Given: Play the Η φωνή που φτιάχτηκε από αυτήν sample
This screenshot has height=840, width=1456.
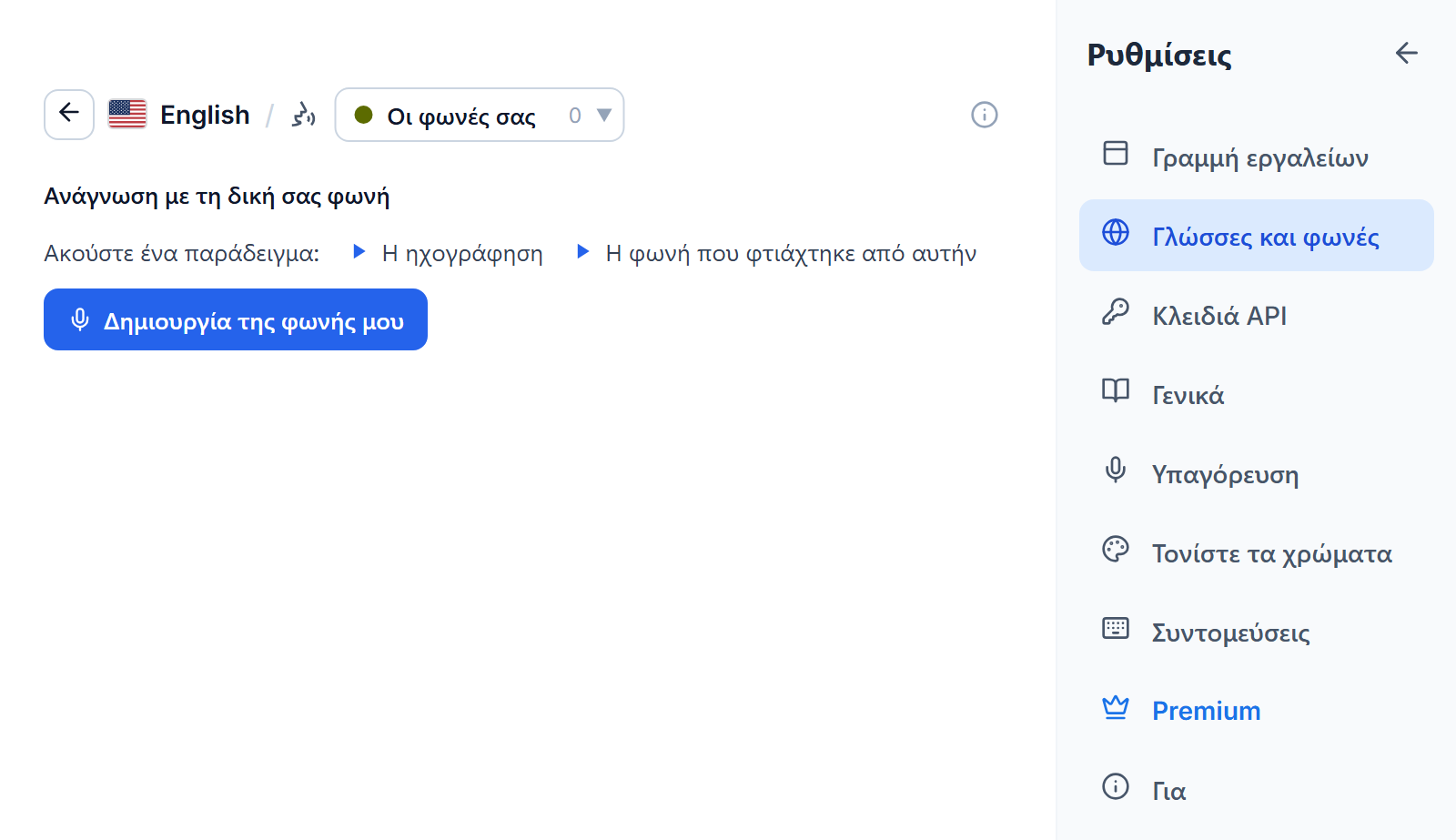Looking at the screenshot, I should 776,252.
